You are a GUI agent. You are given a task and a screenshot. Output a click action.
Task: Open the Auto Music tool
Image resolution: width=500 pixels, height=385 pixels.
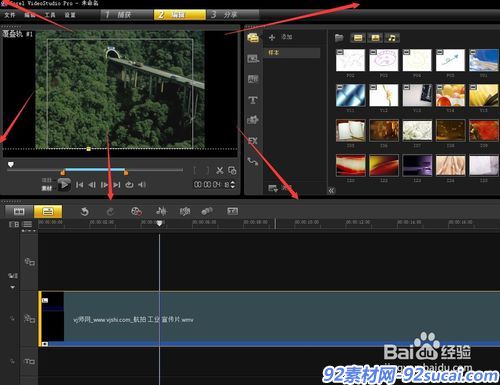(x=185, y=211)
